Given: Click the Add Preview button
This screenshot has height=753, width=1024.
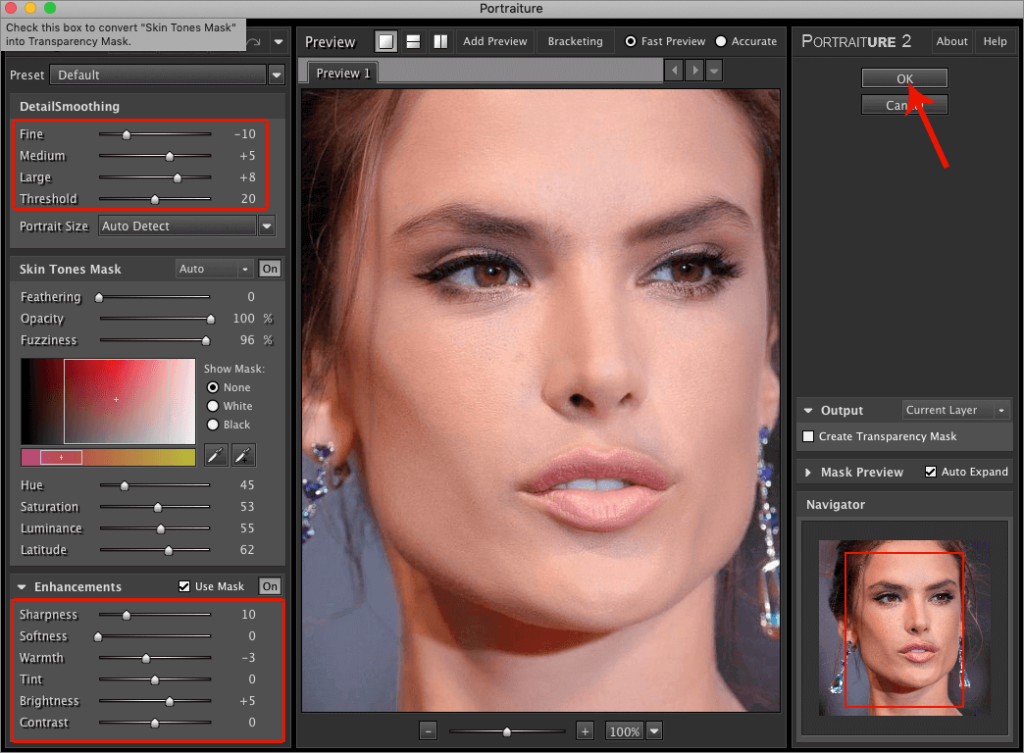Looking at the screenshot, I should (494, 42).
